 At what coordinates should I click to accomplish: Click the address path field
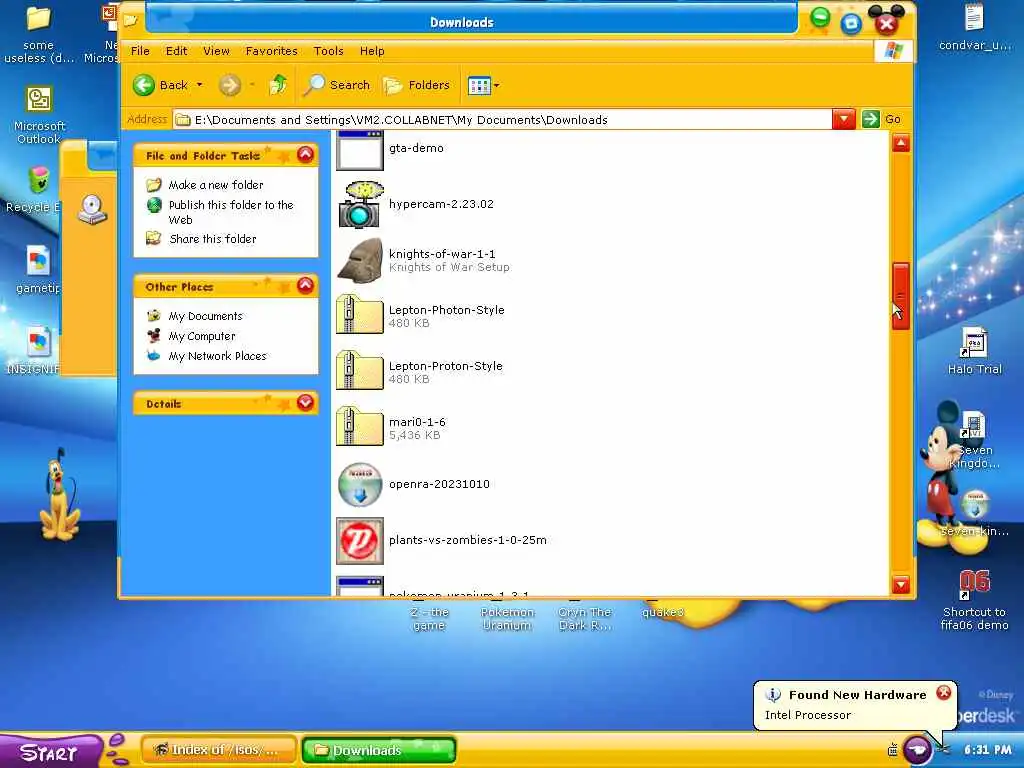[503, 120]
